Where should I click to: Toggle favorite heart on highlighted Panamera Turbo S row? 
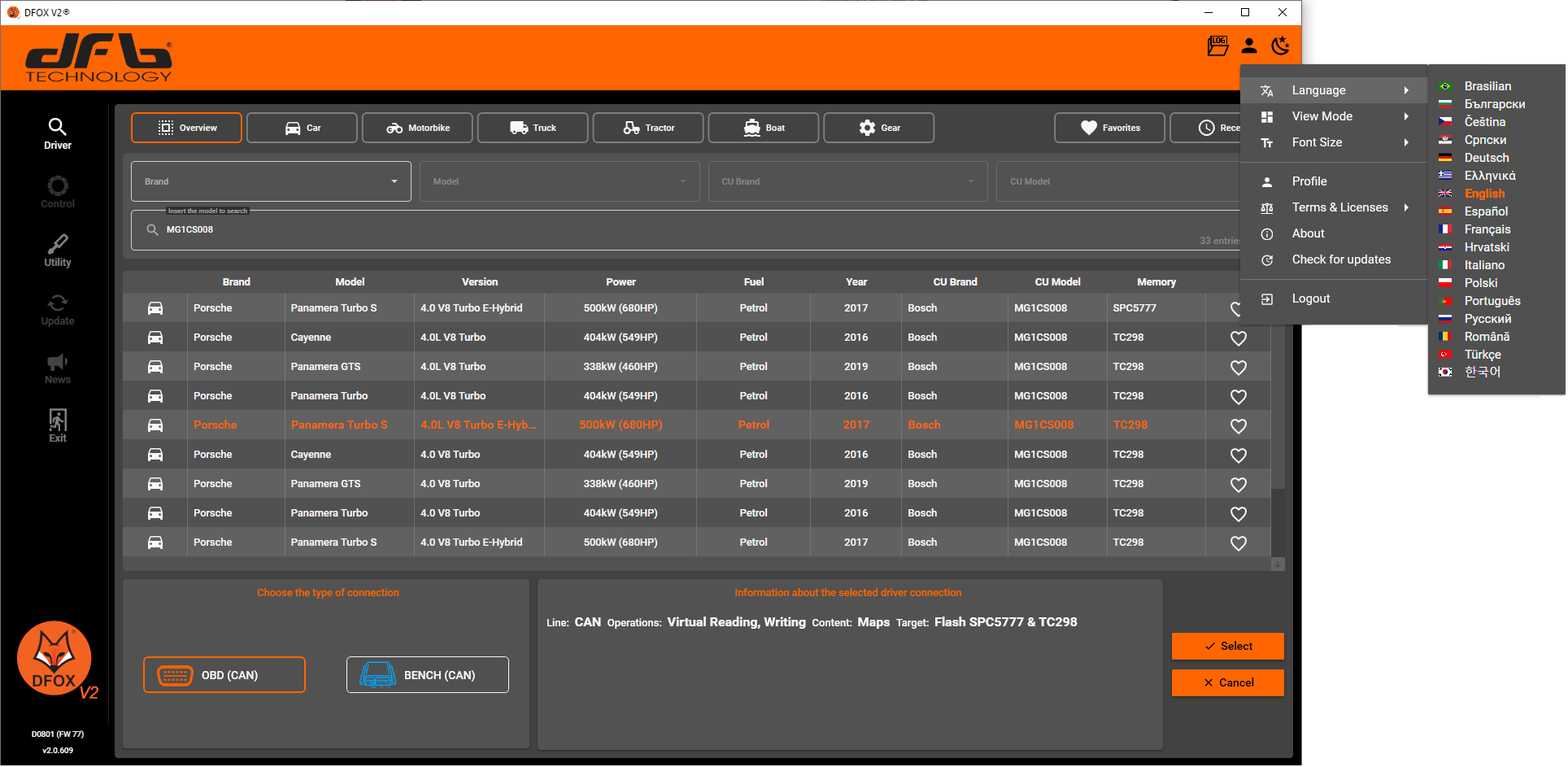tap(1238, 426)
